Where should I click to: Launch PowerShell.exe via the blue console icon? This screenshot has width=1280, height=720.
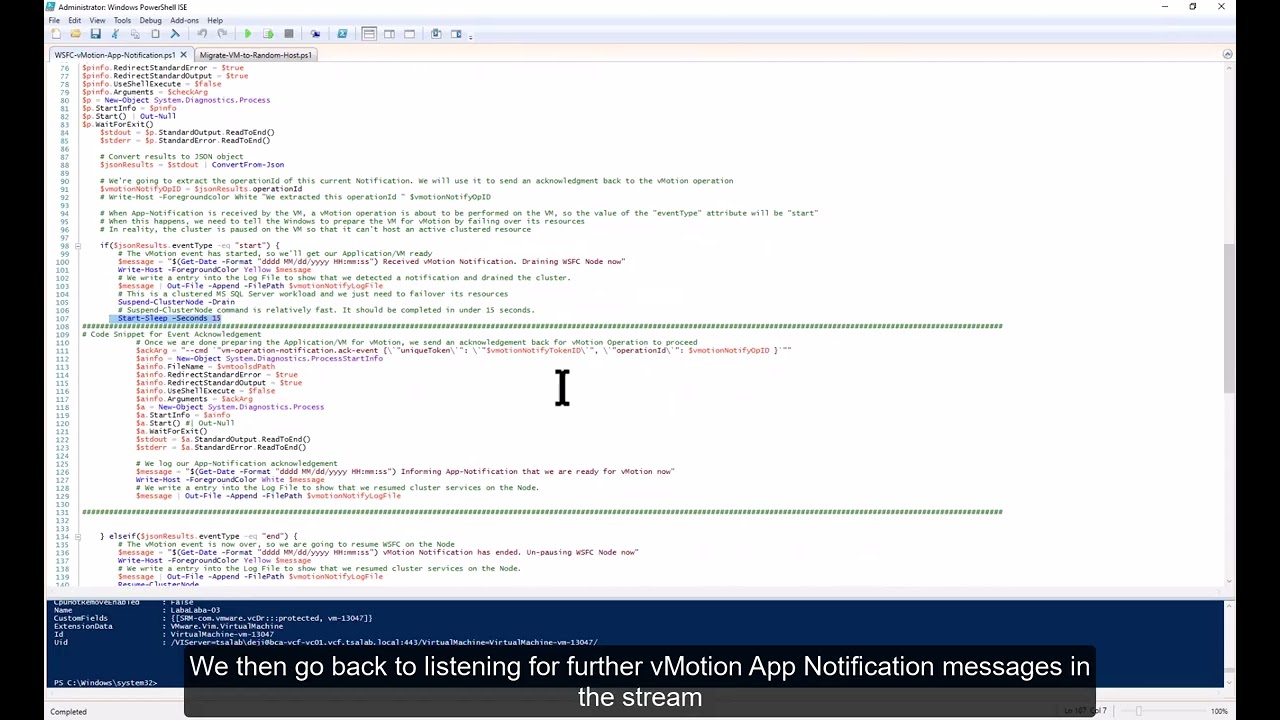342,34
